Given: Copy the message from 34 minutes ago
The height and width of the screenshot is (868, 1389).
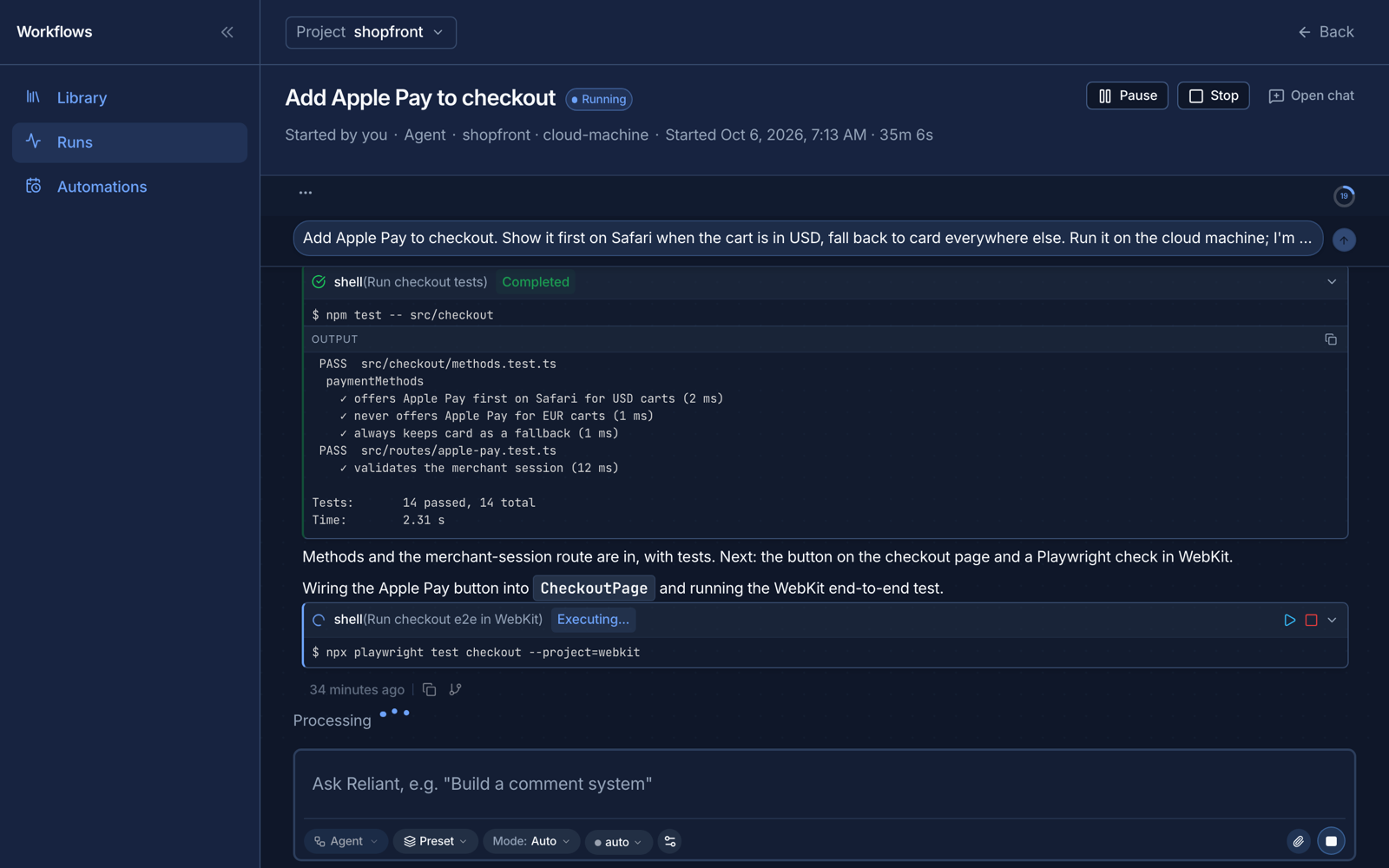Looking at the screenshot, I should pos(429,689).
